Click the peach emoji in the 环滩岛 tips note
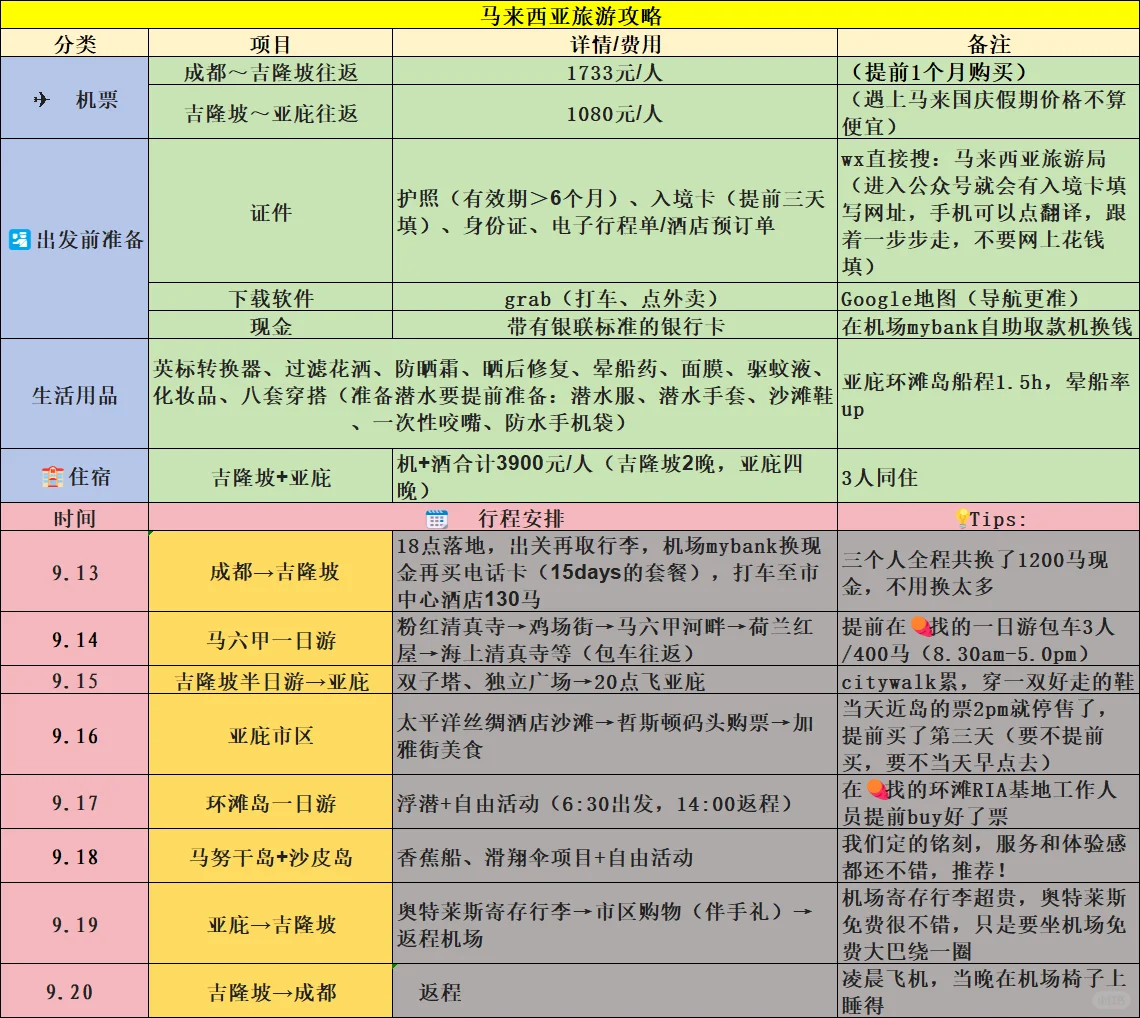The image size is (1140, 1018). [x=876, y=790]
